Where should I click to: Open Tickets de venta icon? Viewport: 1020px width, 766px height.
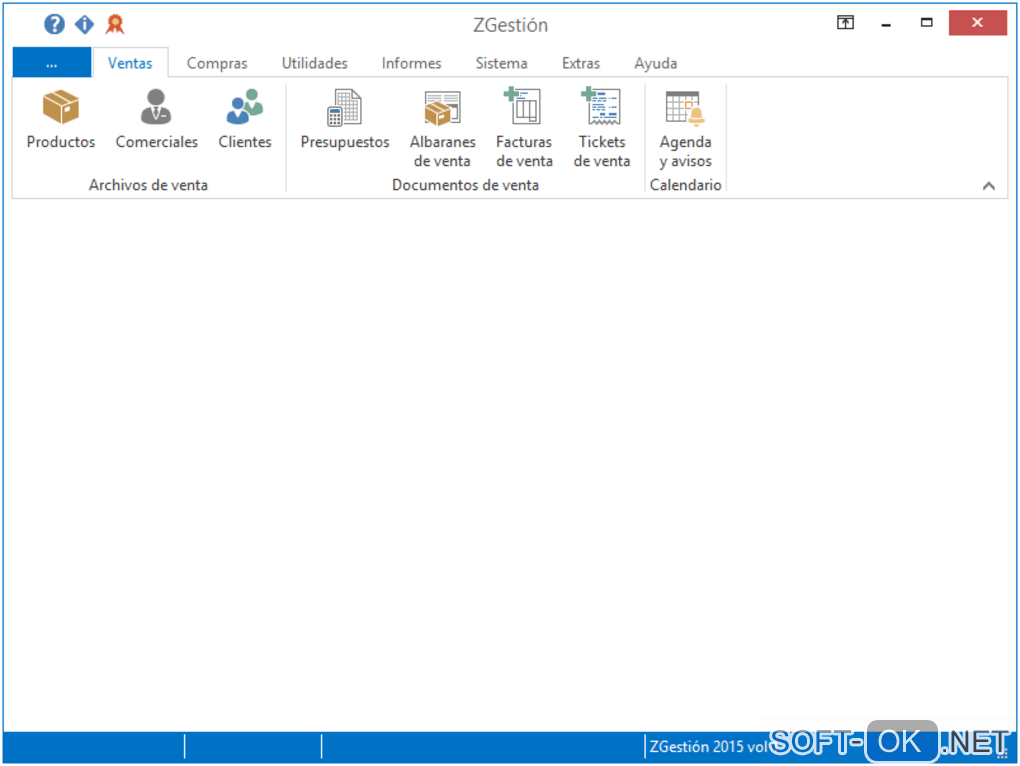601,106
